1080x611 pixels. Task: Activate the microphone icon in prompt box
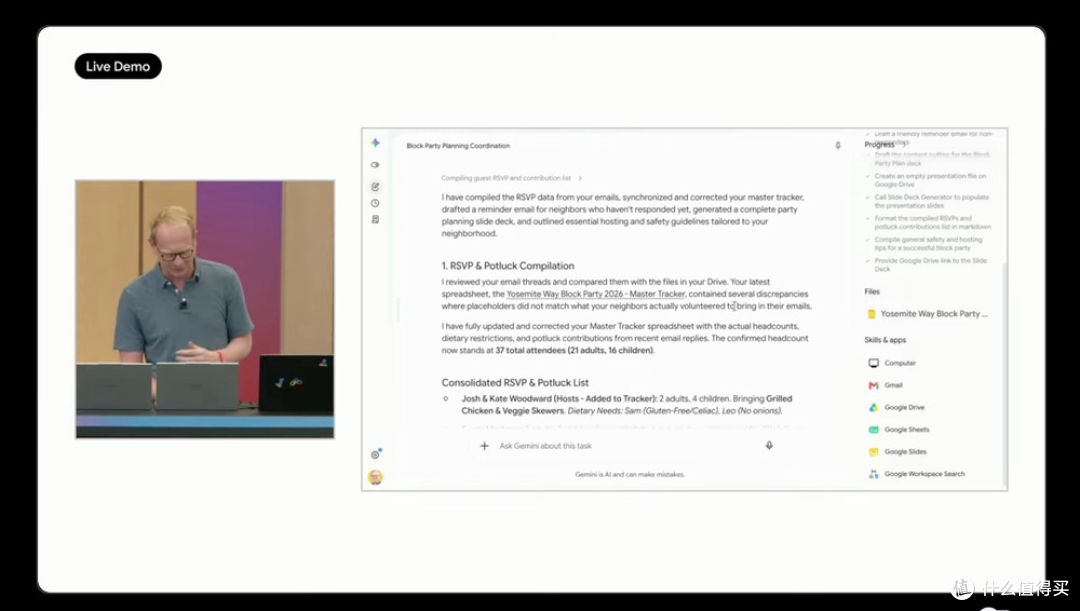pyautogui.click(x=769, y=446)
